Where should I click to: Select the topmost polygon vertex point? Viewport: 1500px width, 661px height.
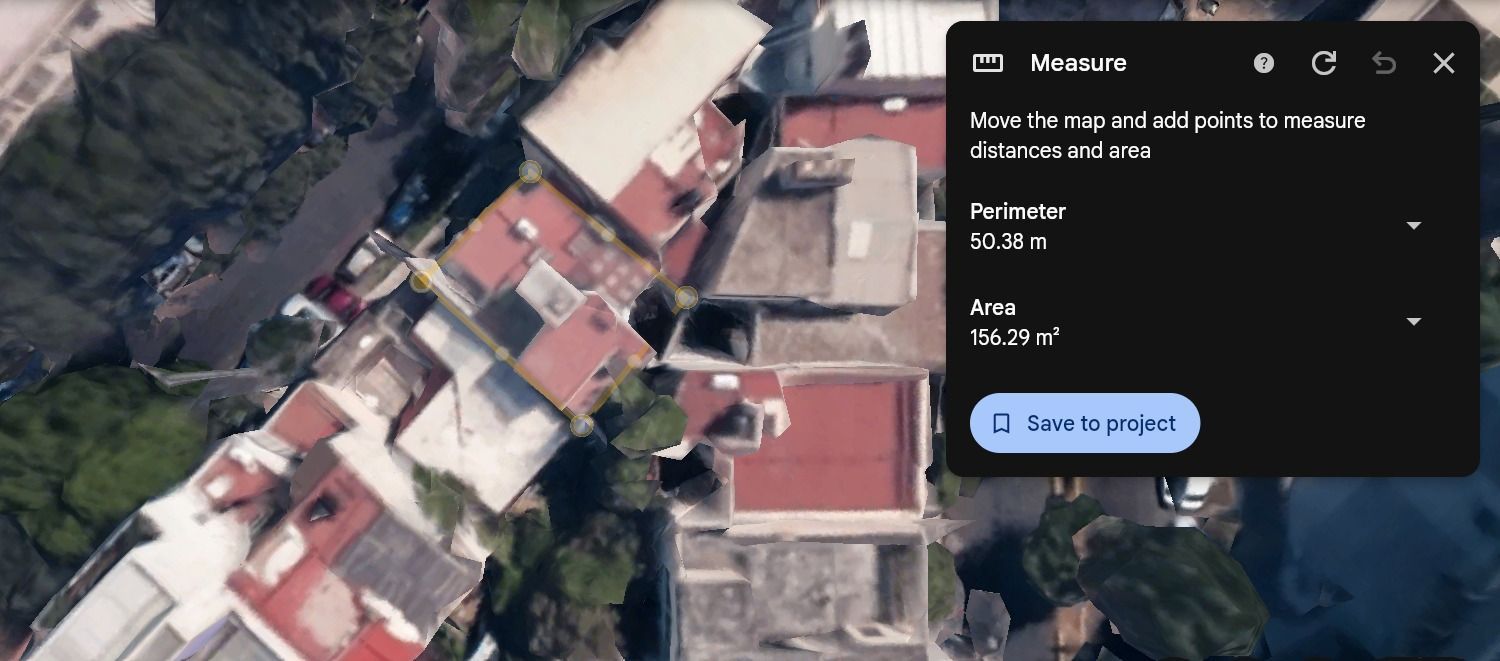coord(531,172)
